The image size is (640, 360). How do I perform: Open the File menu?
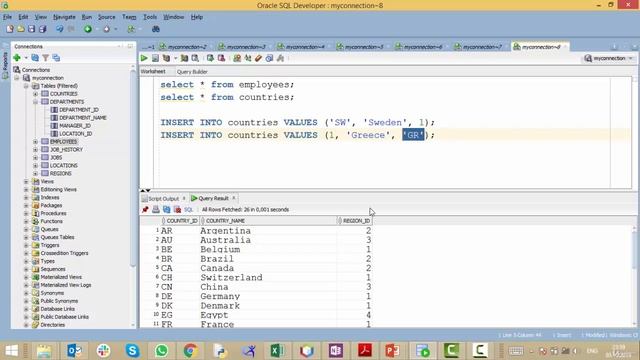click(7, 17)
